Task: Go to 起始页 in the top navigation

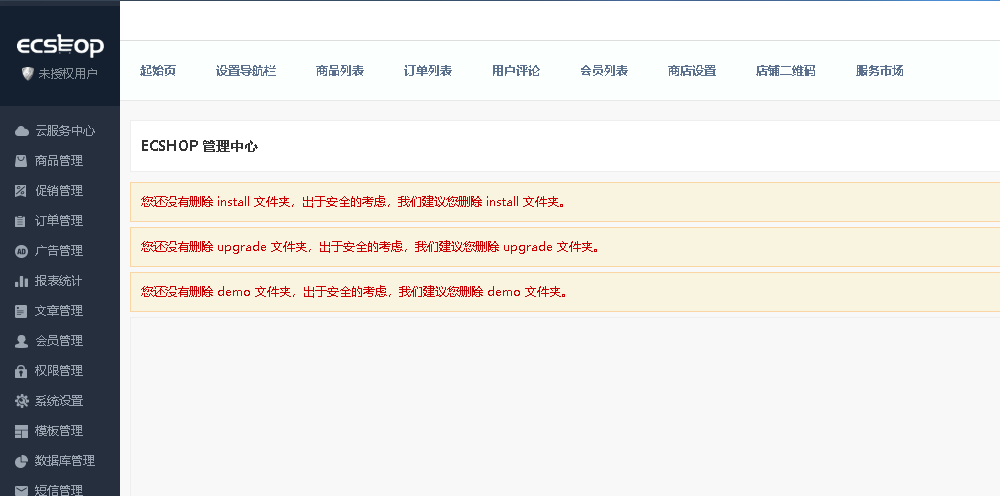Action: [158, 71]
